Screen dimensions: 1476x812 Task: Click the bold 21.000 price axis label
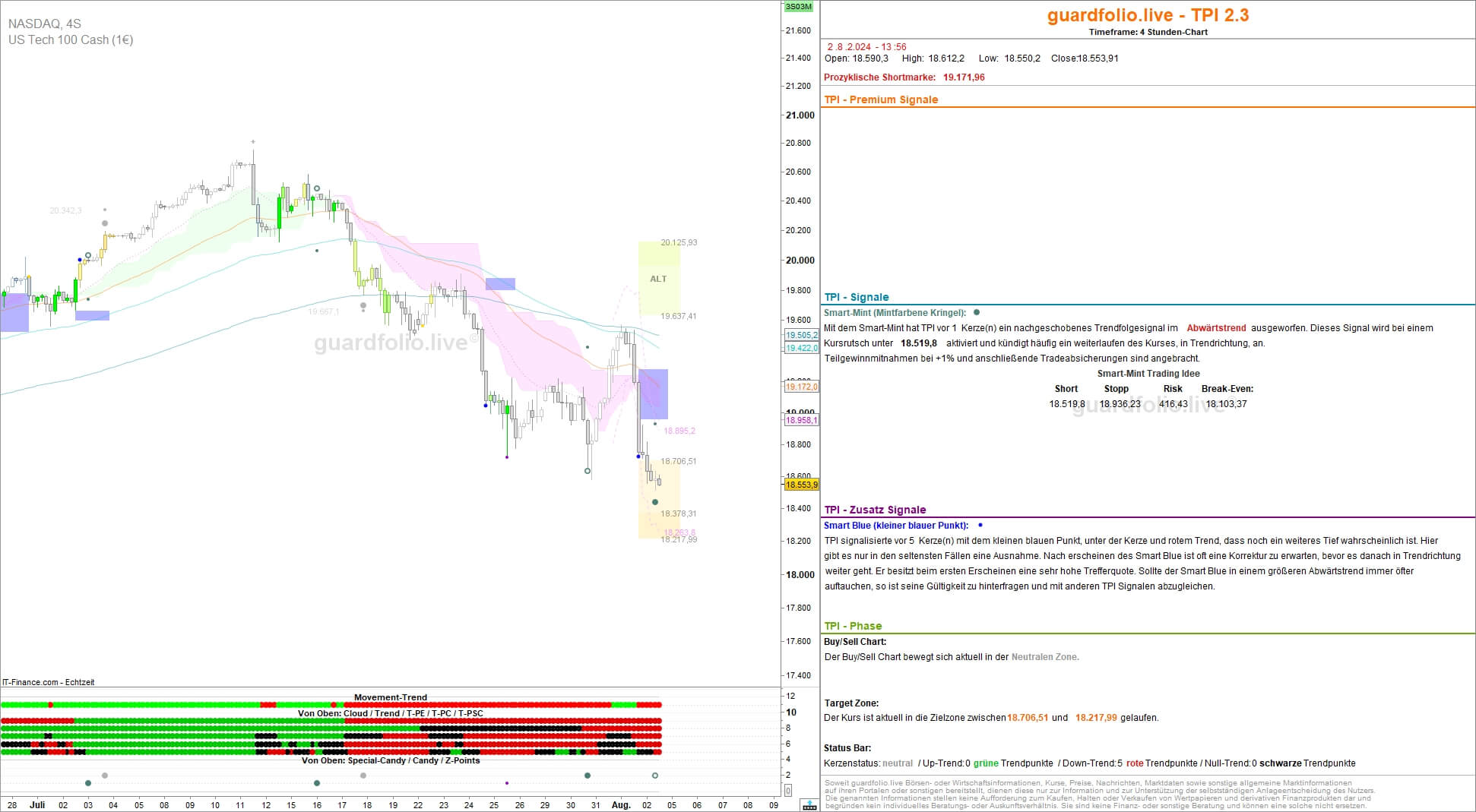[x=800, y=115]
